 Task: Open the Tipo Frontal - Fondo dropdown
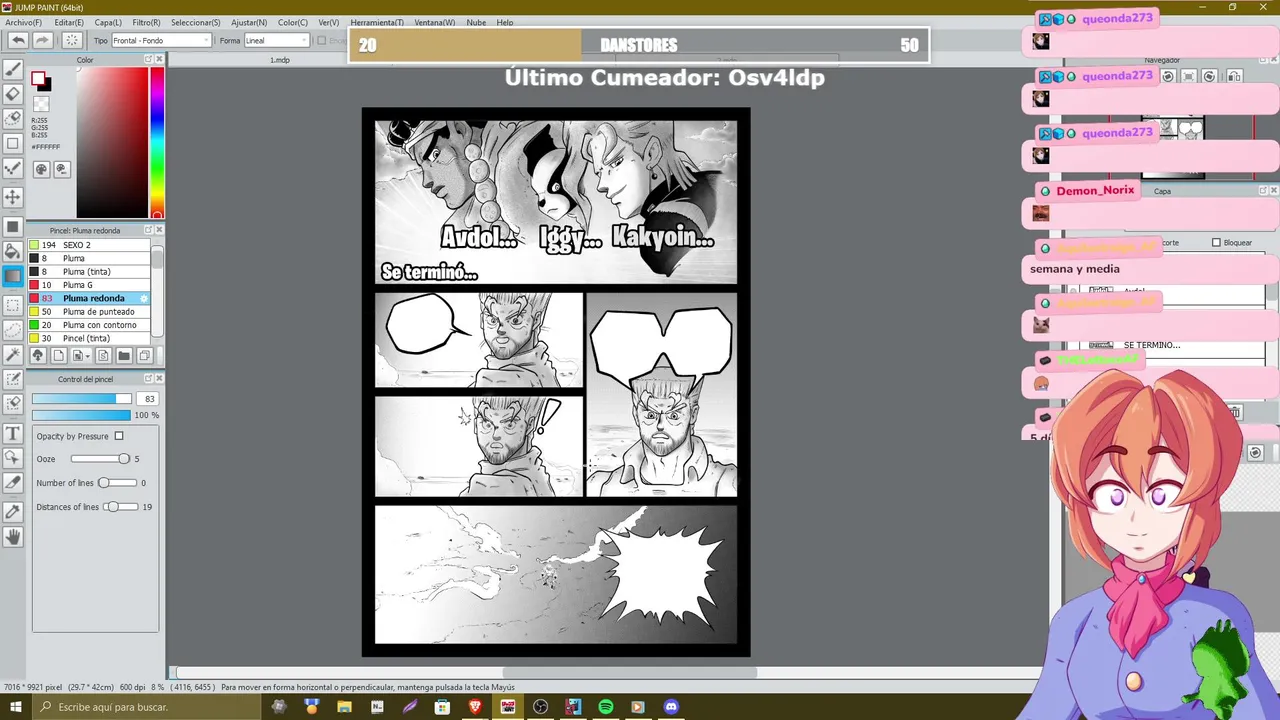161,41
